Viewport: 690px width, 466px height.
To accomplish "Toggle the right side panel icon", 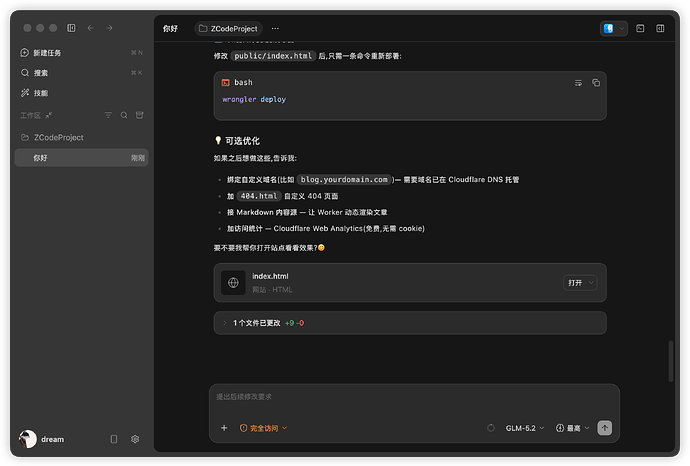I will click(660, 29).
